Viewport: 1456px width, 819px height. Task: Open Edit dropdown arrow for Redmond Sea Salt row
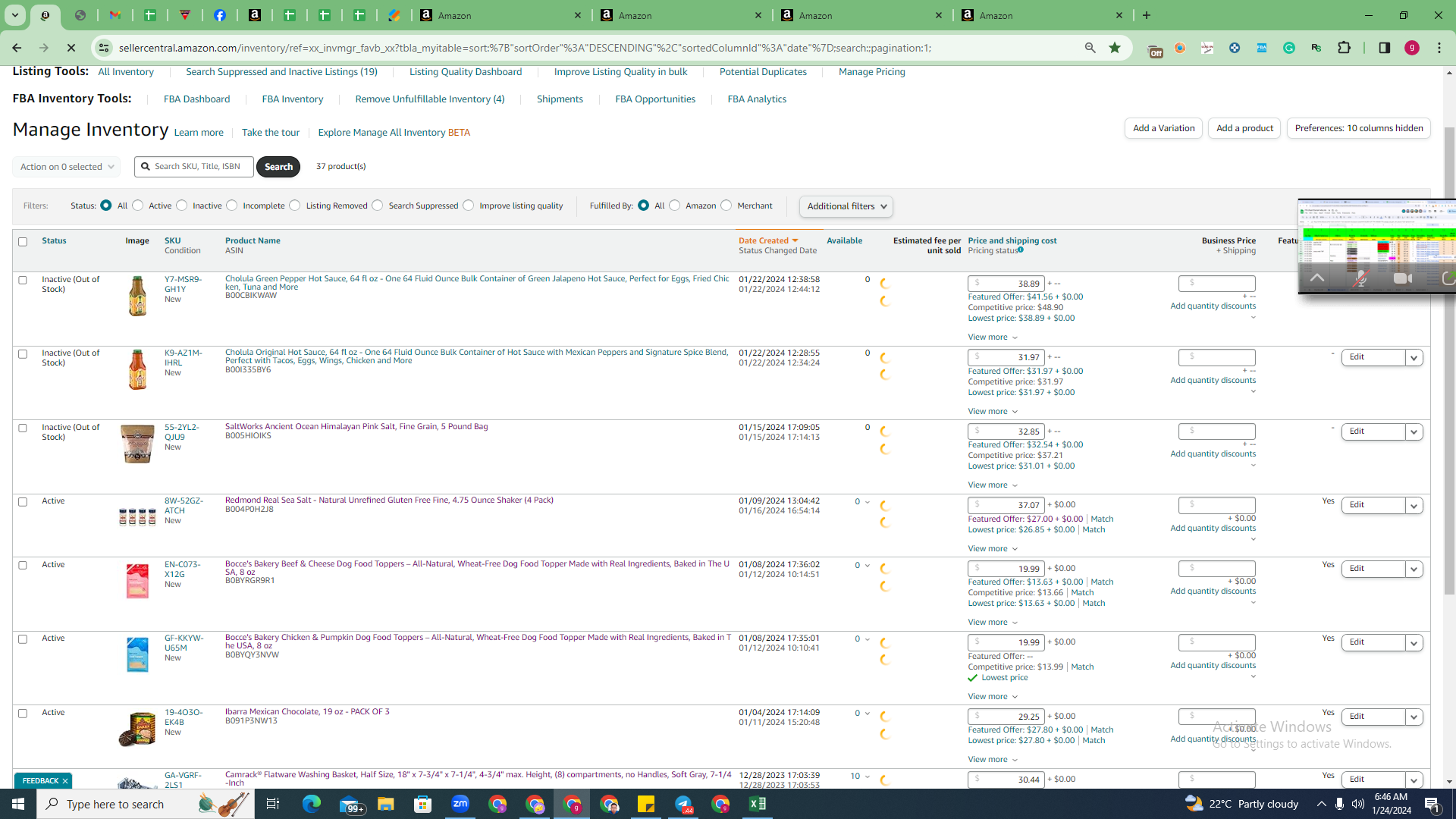(x=1414, y=506)
